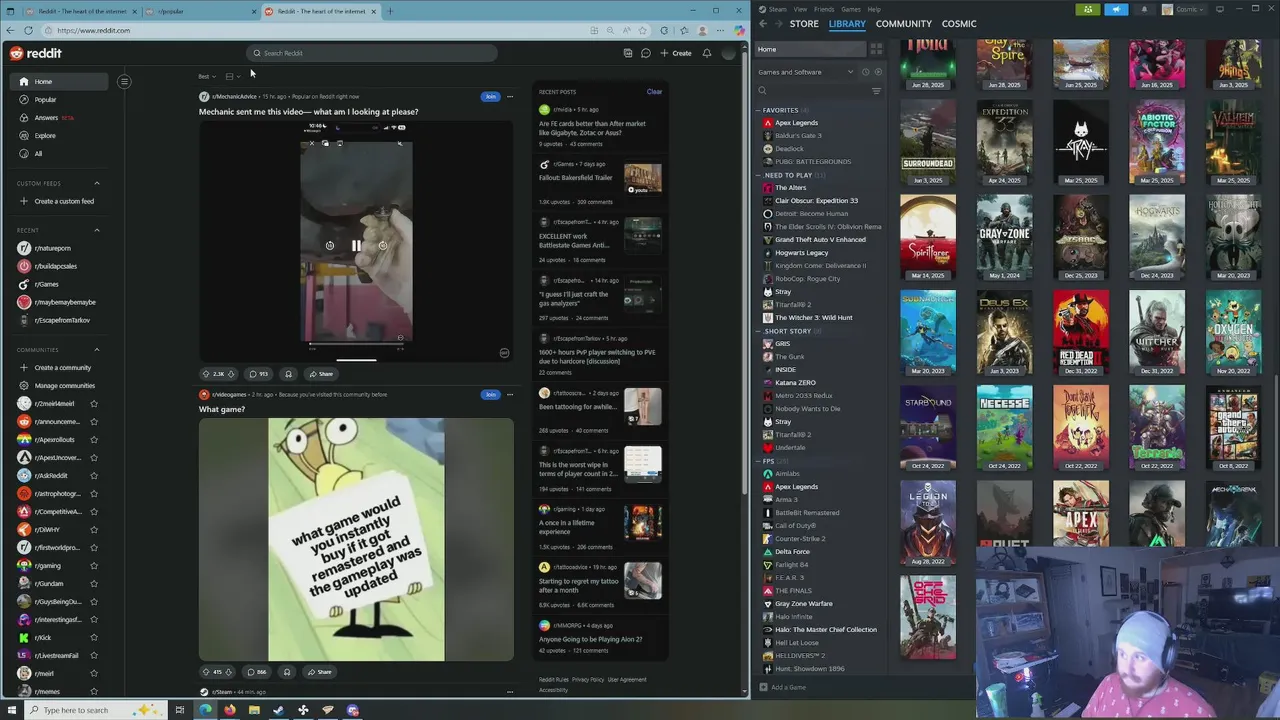
Task: Open the Steam Friends menu
Action: [x=824, y=9]
